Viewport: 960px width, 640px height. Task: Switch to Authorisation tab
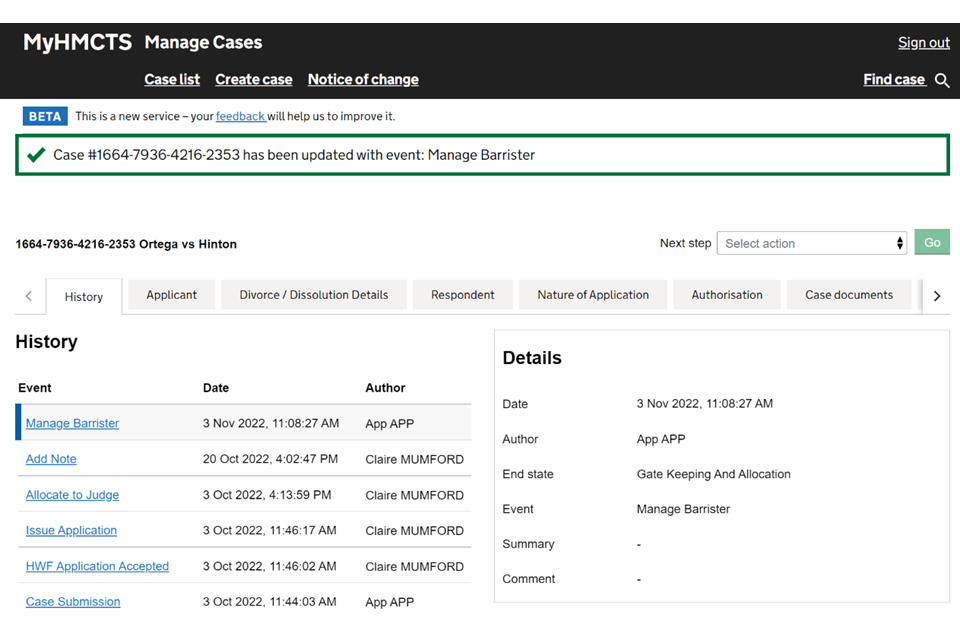727,295
